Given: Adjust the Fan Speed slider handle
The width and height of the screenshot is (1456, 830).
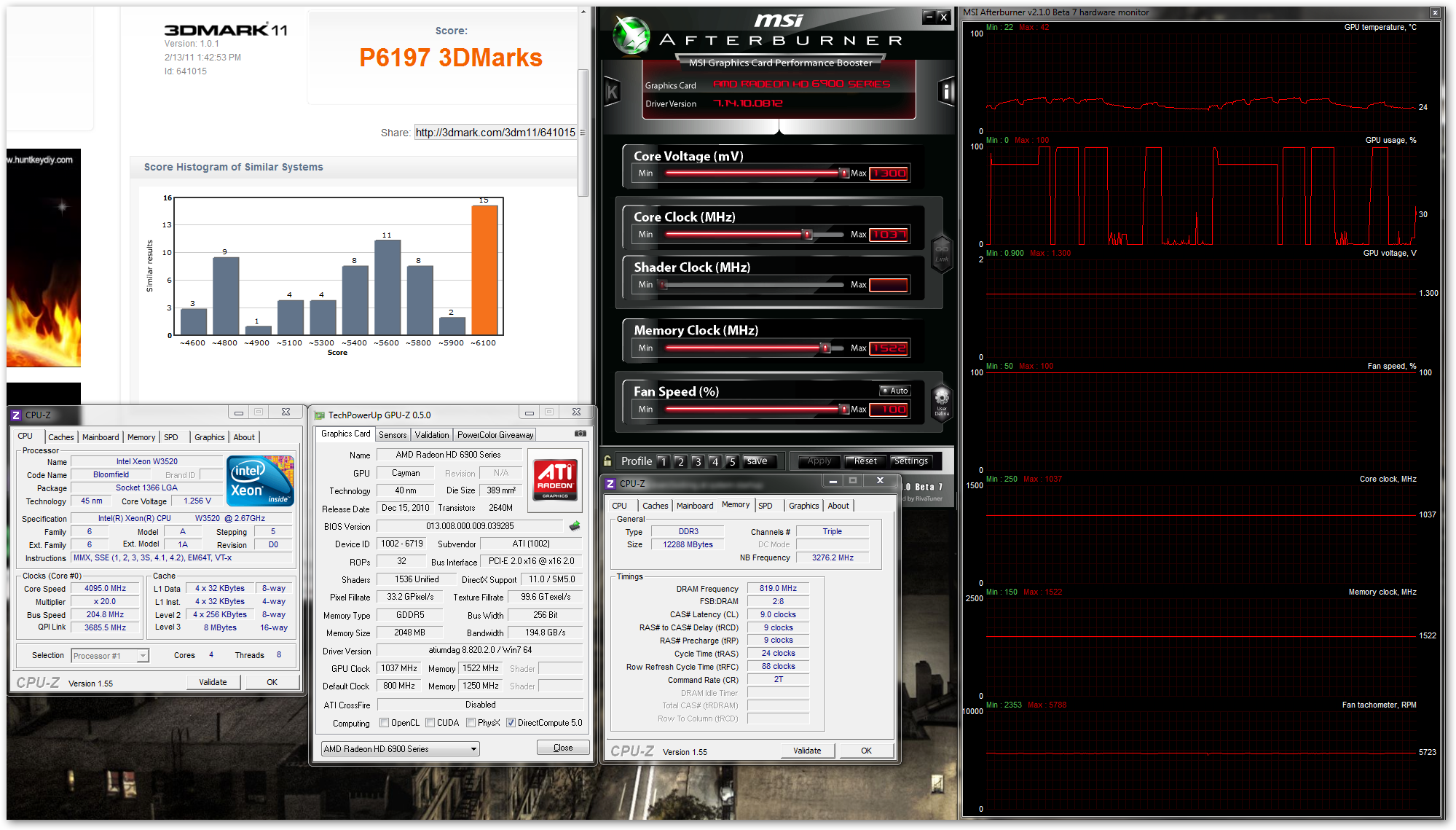Looking at the screenshot, I should tap(844, 410).
